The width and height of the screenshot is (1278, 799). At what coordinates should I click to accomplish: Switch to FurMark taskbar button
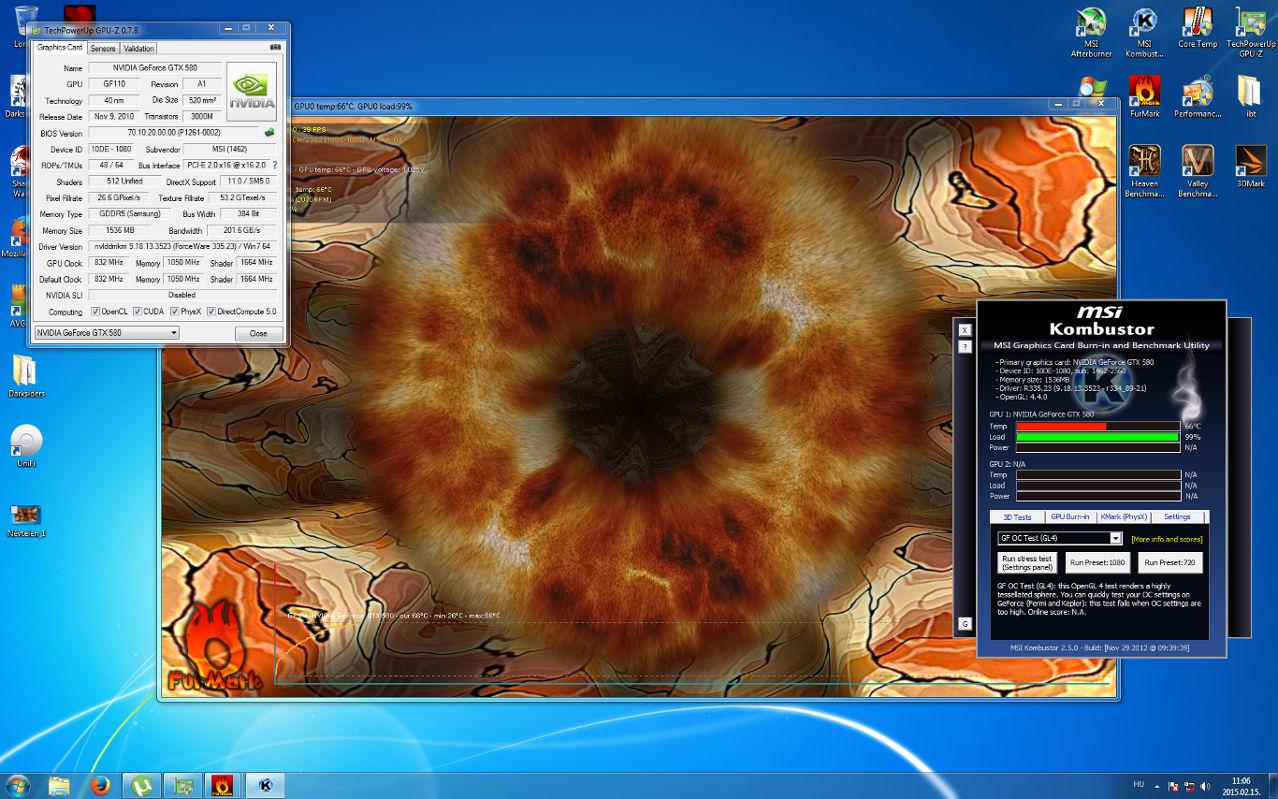224,785
